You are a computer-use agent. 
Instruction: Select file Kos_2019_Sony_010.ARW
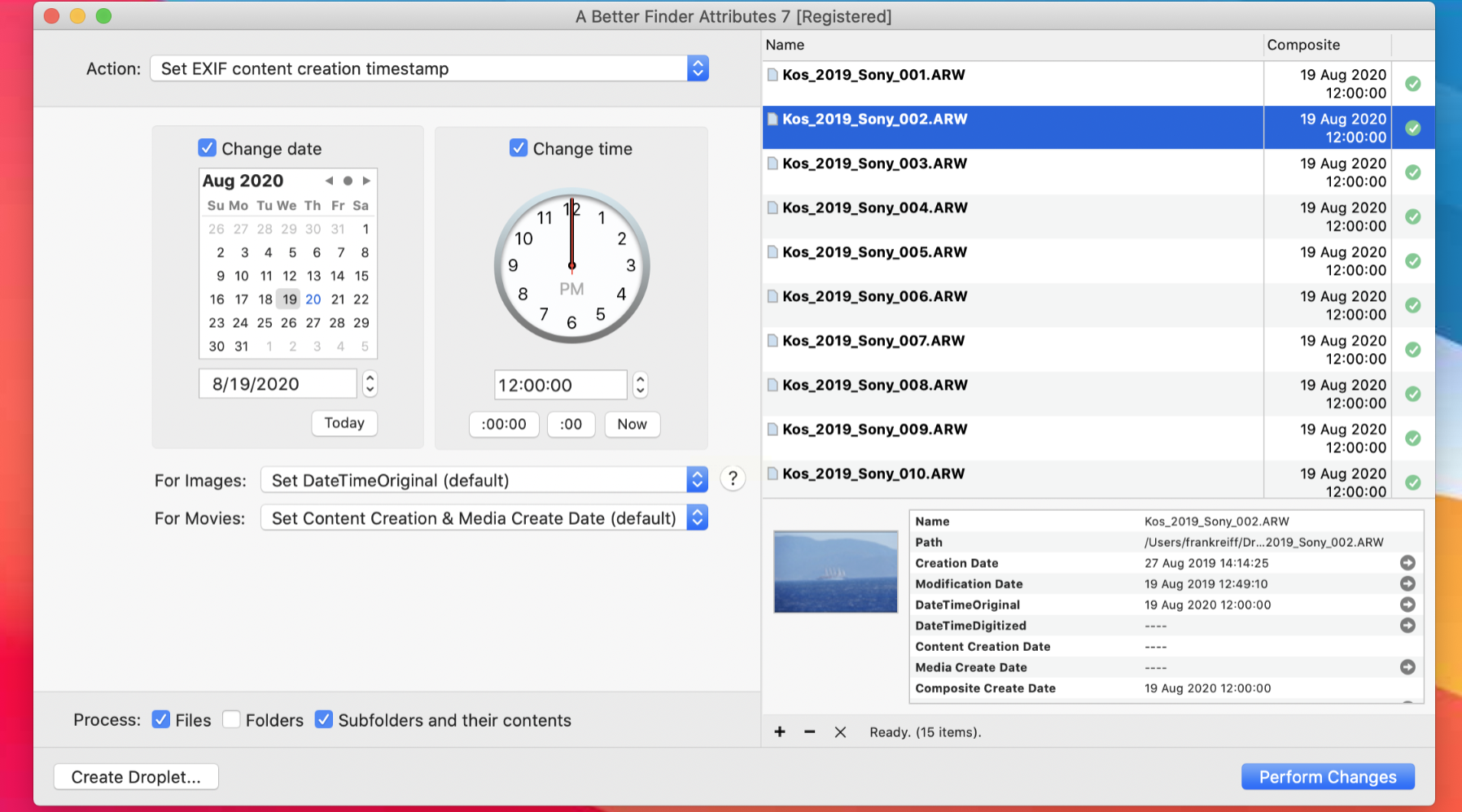click(1099, 480)
